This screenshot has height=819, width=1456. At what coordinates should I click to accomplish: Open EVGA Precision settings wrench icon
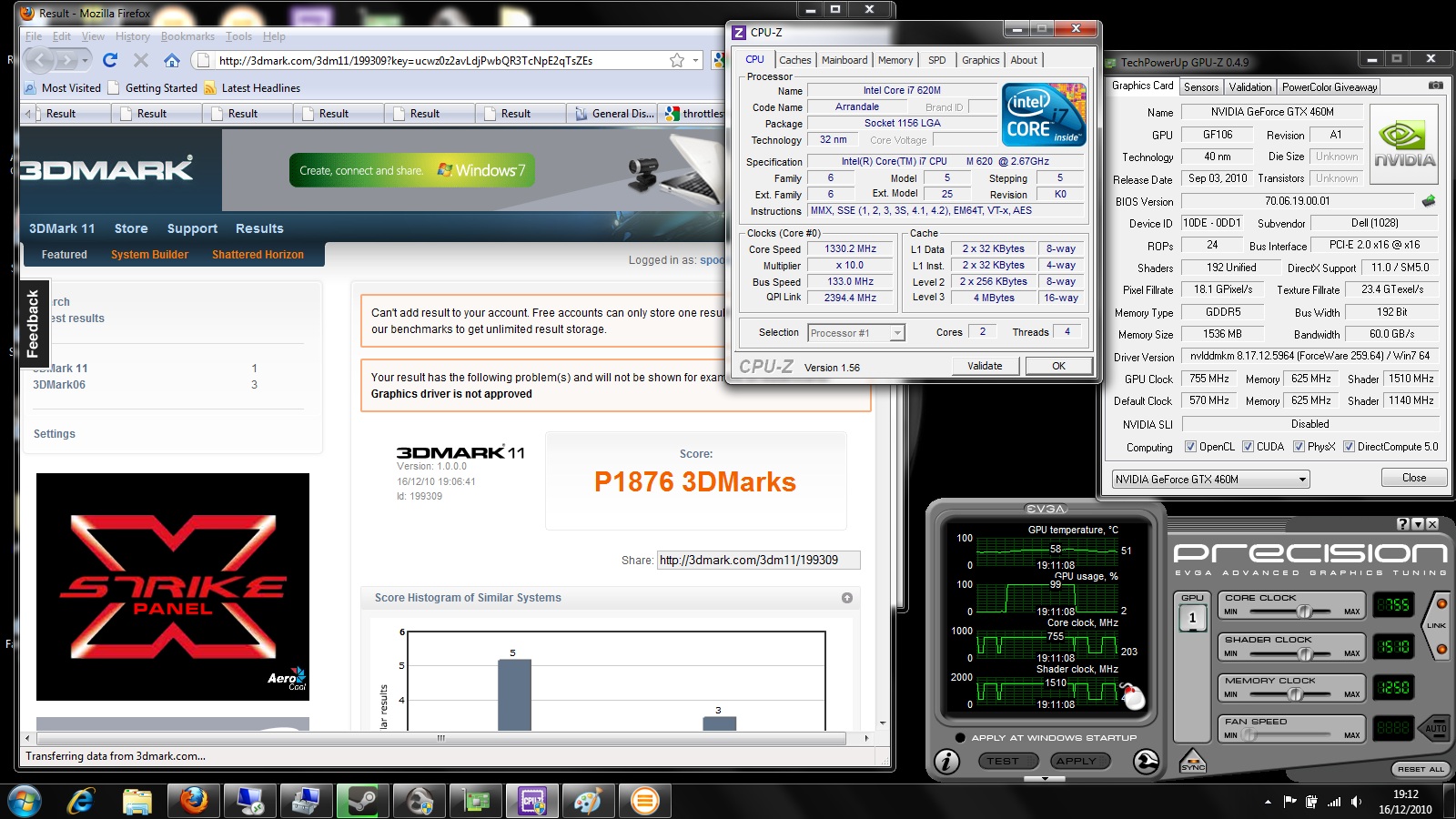(x=1147, y=762)
